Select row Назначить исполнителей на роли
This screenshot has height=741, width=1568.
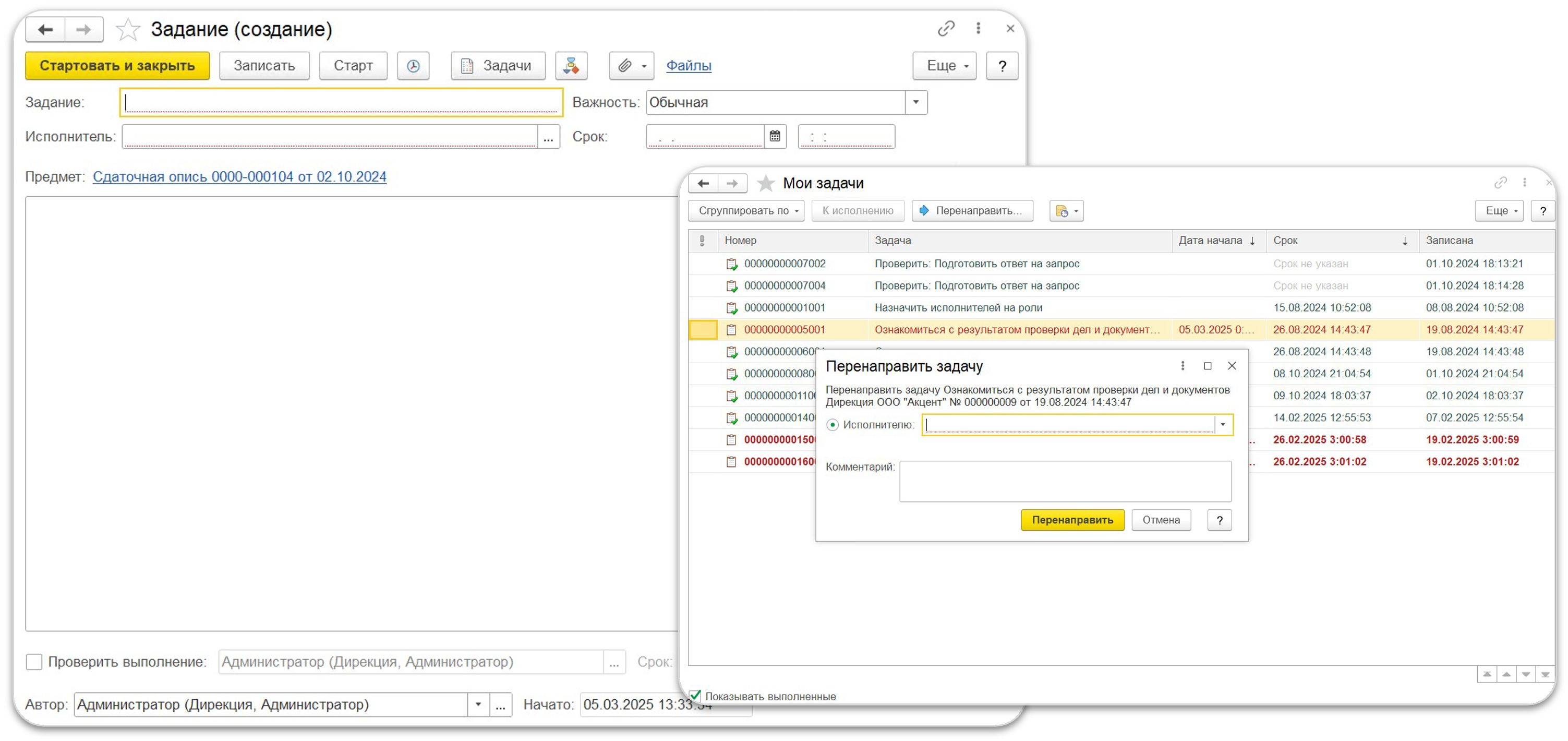click(x=1121, y=308)
